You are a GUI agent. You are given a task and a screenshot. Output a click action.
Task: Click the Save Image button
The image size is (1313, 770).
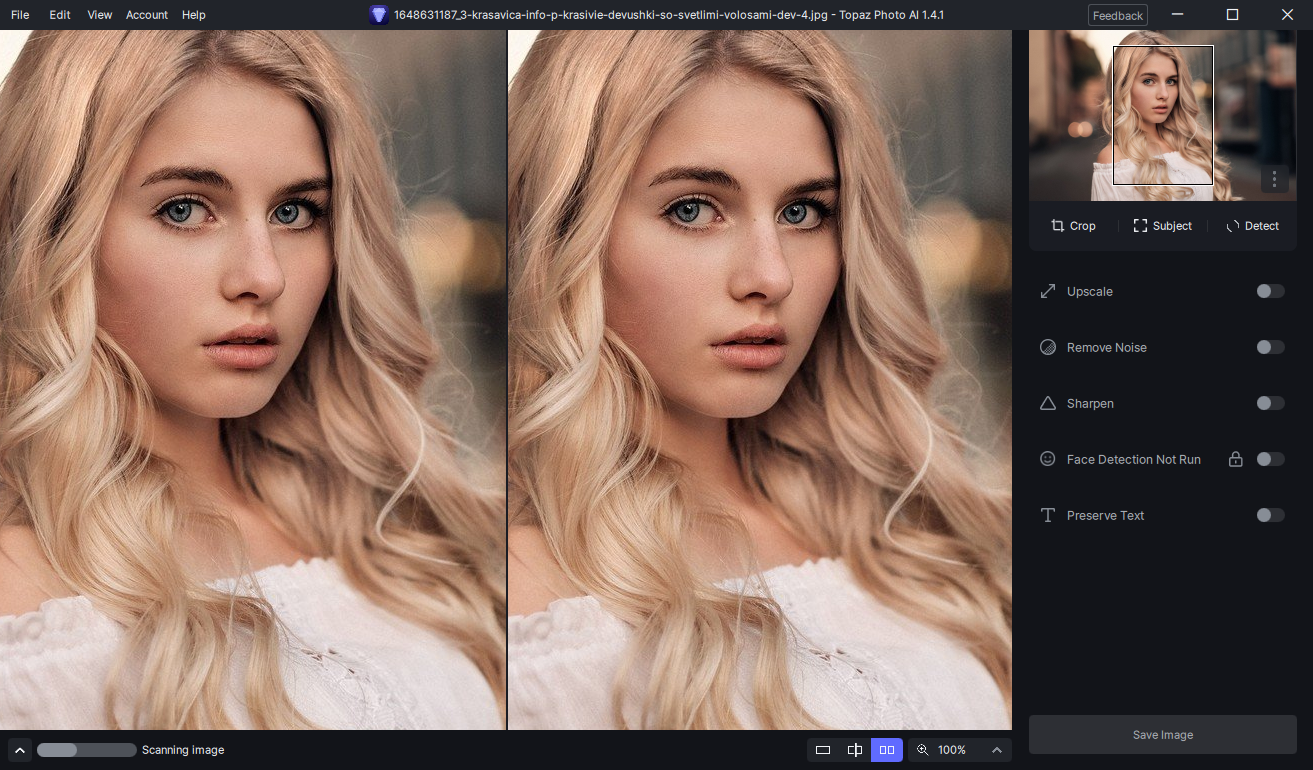[x=1163, y=735]
